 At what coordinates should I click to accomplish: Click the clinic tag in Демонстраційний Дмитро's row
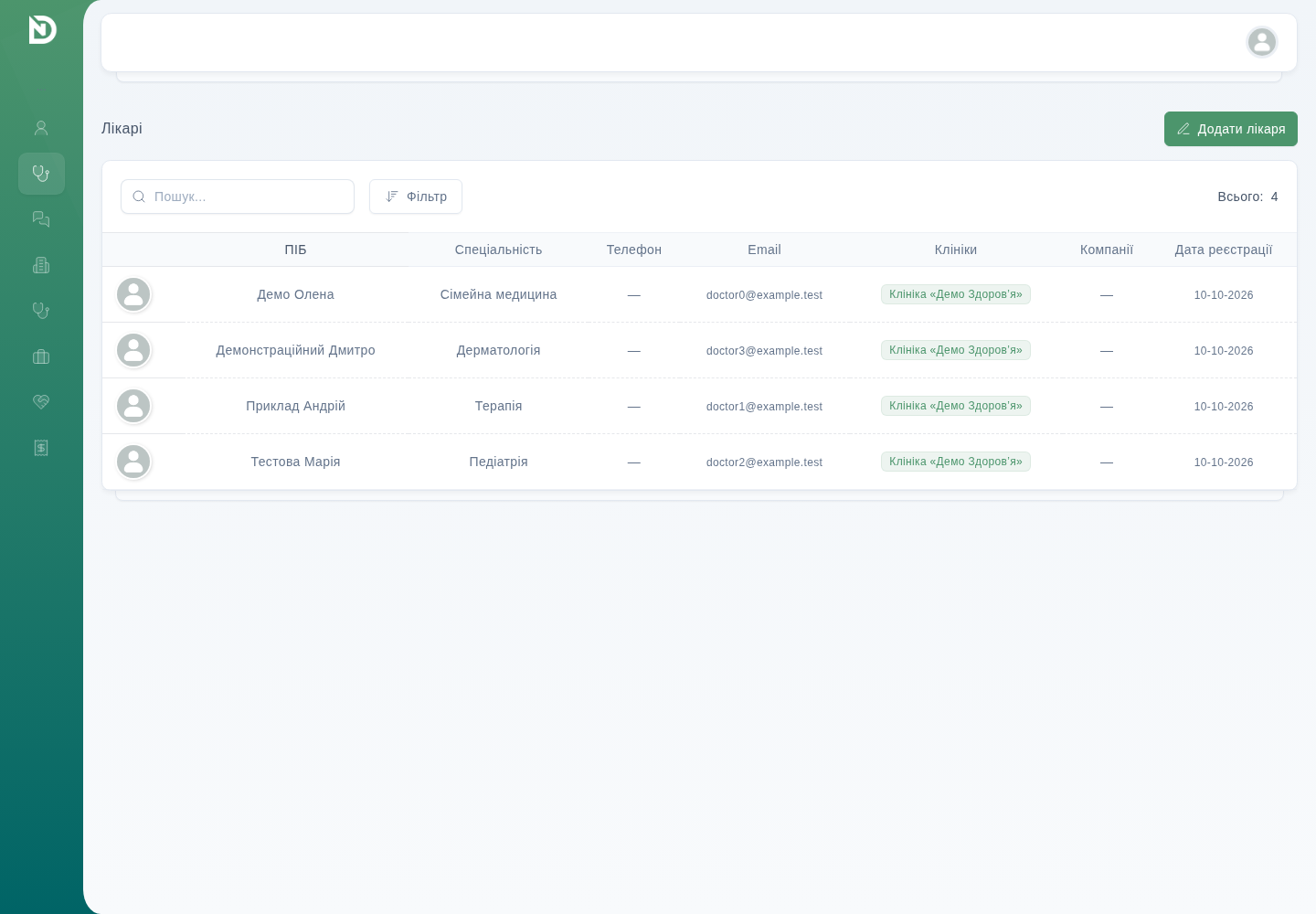[956, 350]
